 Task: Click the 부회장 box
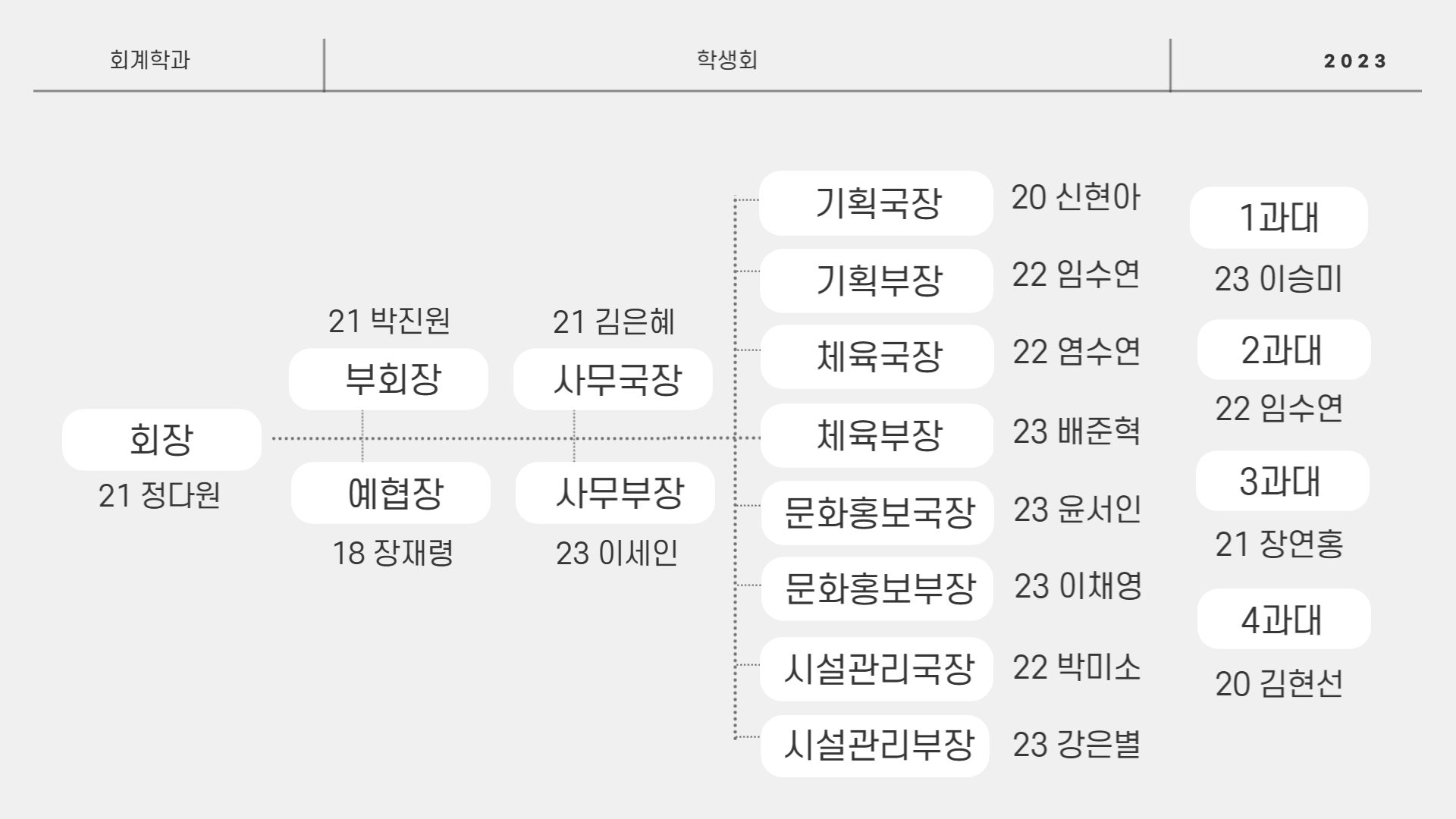tap(388, 379)
